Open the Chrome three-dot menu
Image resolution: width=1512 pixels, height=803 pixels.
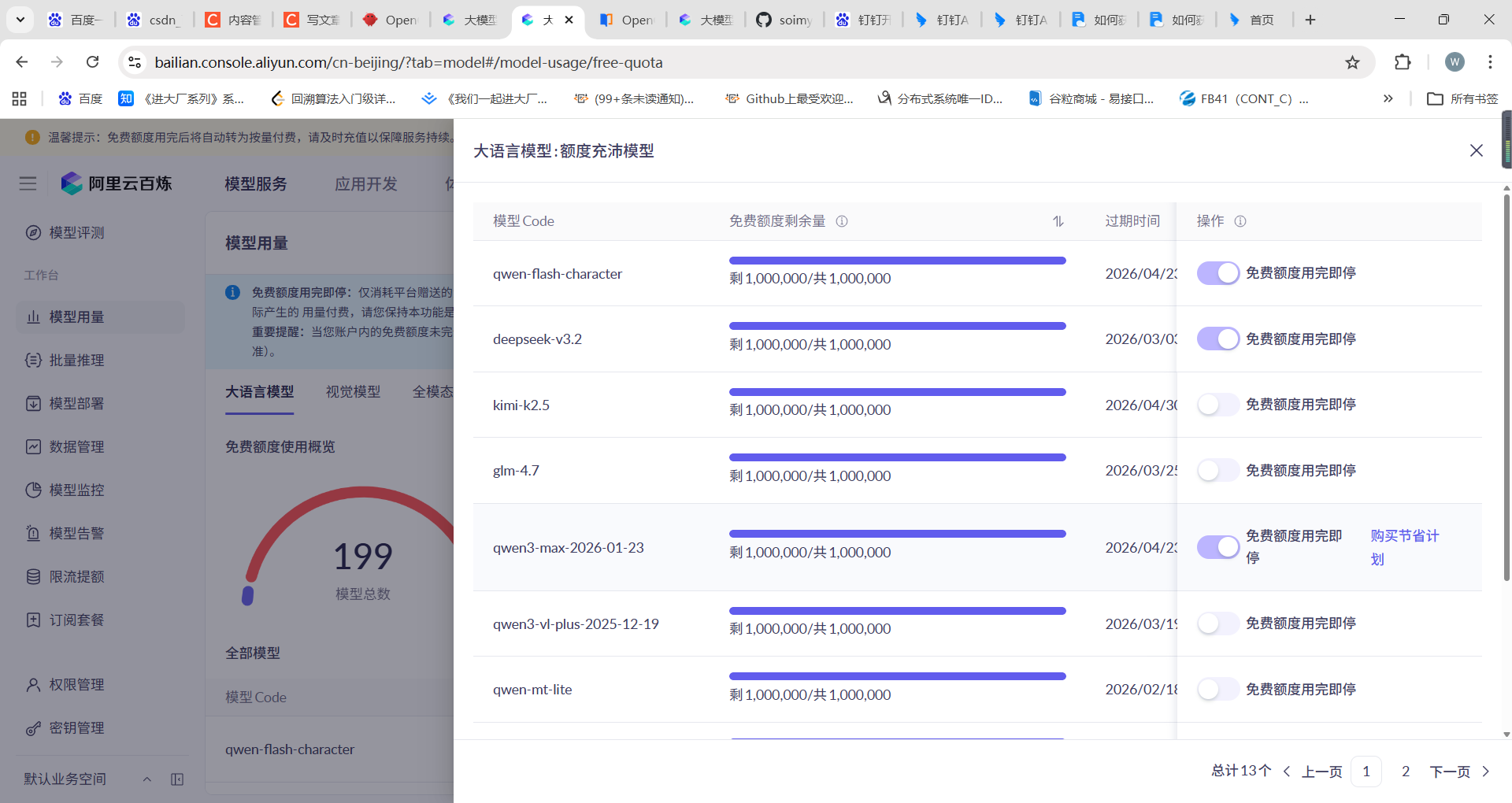coord(1490,62)
